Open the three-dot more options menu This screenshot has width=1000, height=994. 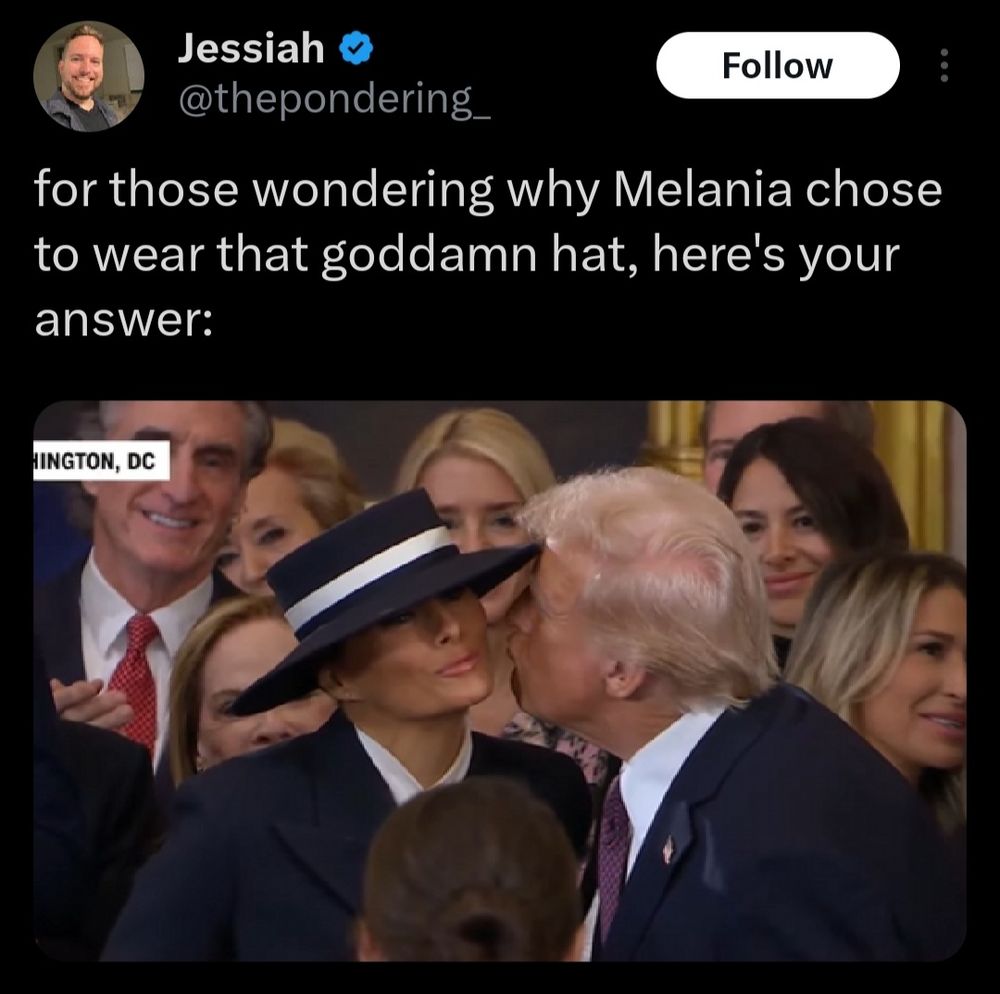[945, 66]
